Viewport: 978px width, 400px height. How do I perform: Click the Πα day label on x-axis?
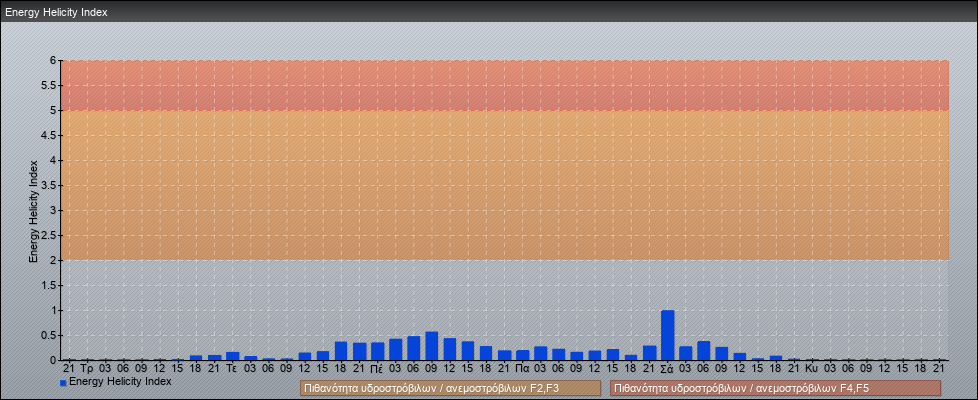[523, 369]
